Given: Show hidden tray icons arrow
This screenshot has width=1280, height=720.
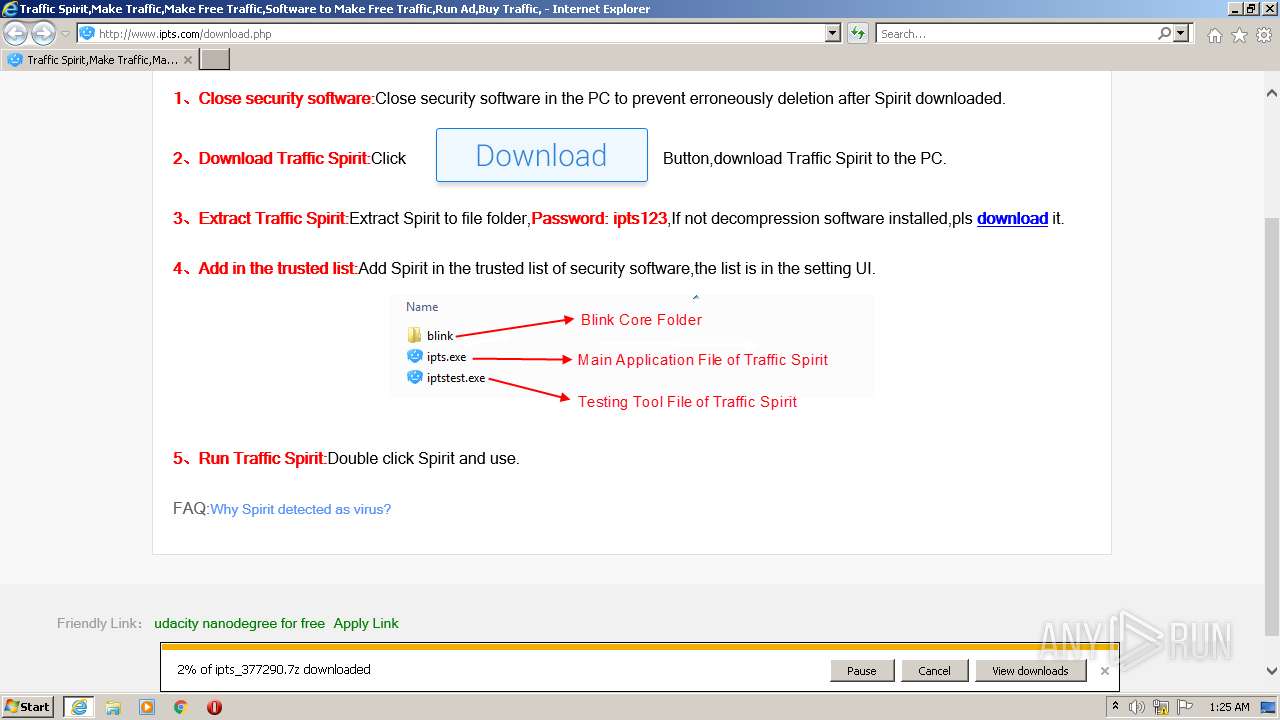Looking at the screenshot, I should [1115, 707].
